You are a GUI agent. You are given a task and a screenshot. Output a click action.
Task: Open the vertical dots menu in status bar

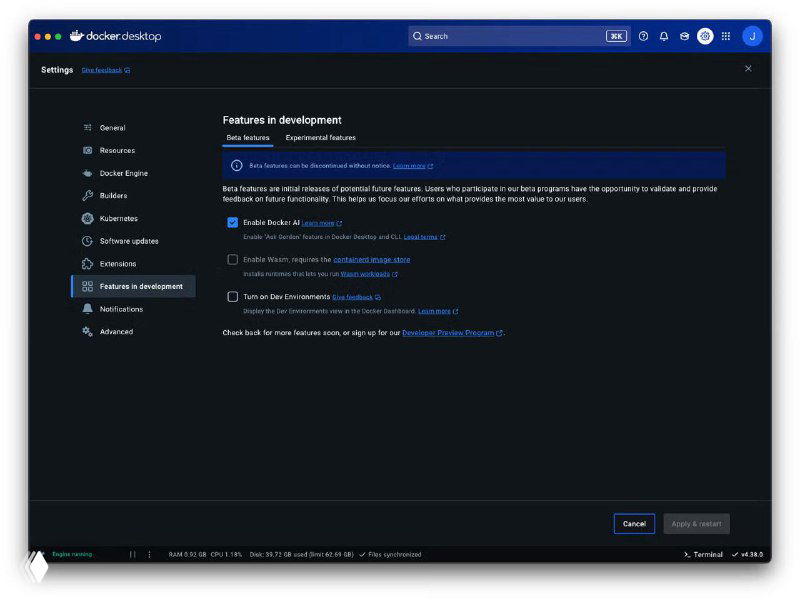pos(148,554)
